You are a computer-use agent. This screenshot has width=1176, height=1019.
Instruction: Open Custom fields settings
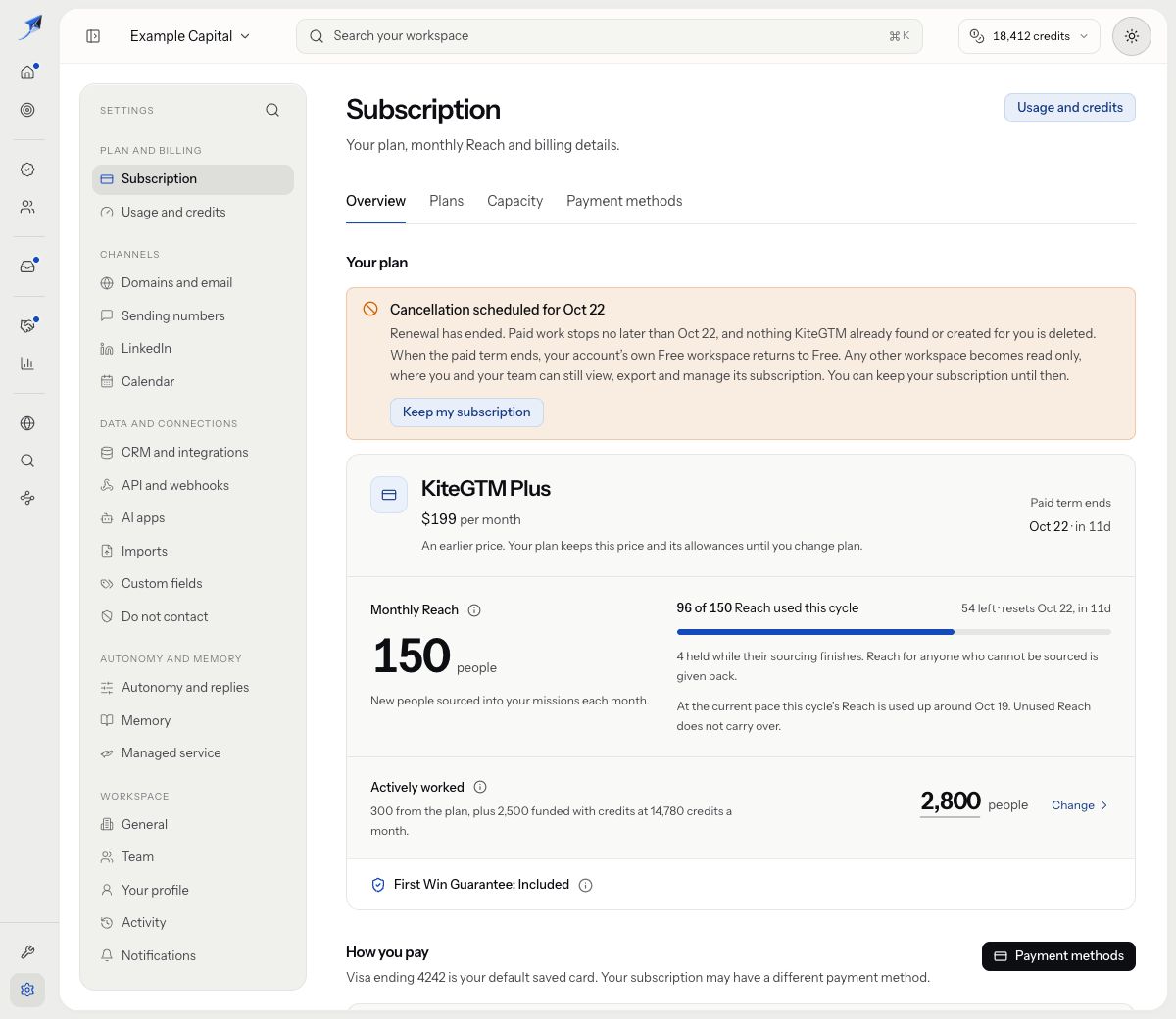point(193,584)
